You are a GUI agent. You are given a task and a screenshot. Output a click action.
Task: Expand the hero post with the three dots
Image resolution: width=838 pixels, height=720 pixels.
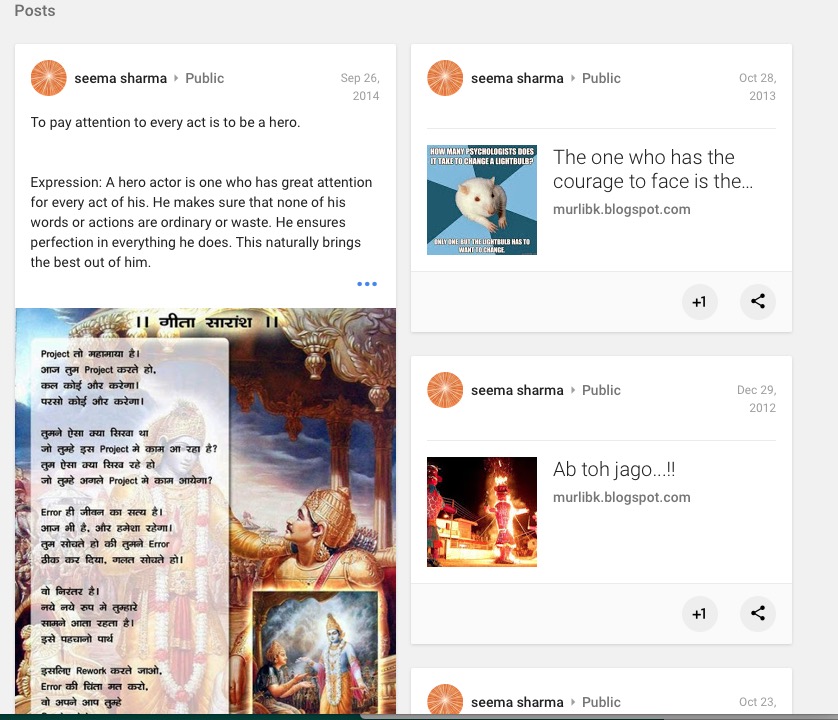(x=367, y=284)
